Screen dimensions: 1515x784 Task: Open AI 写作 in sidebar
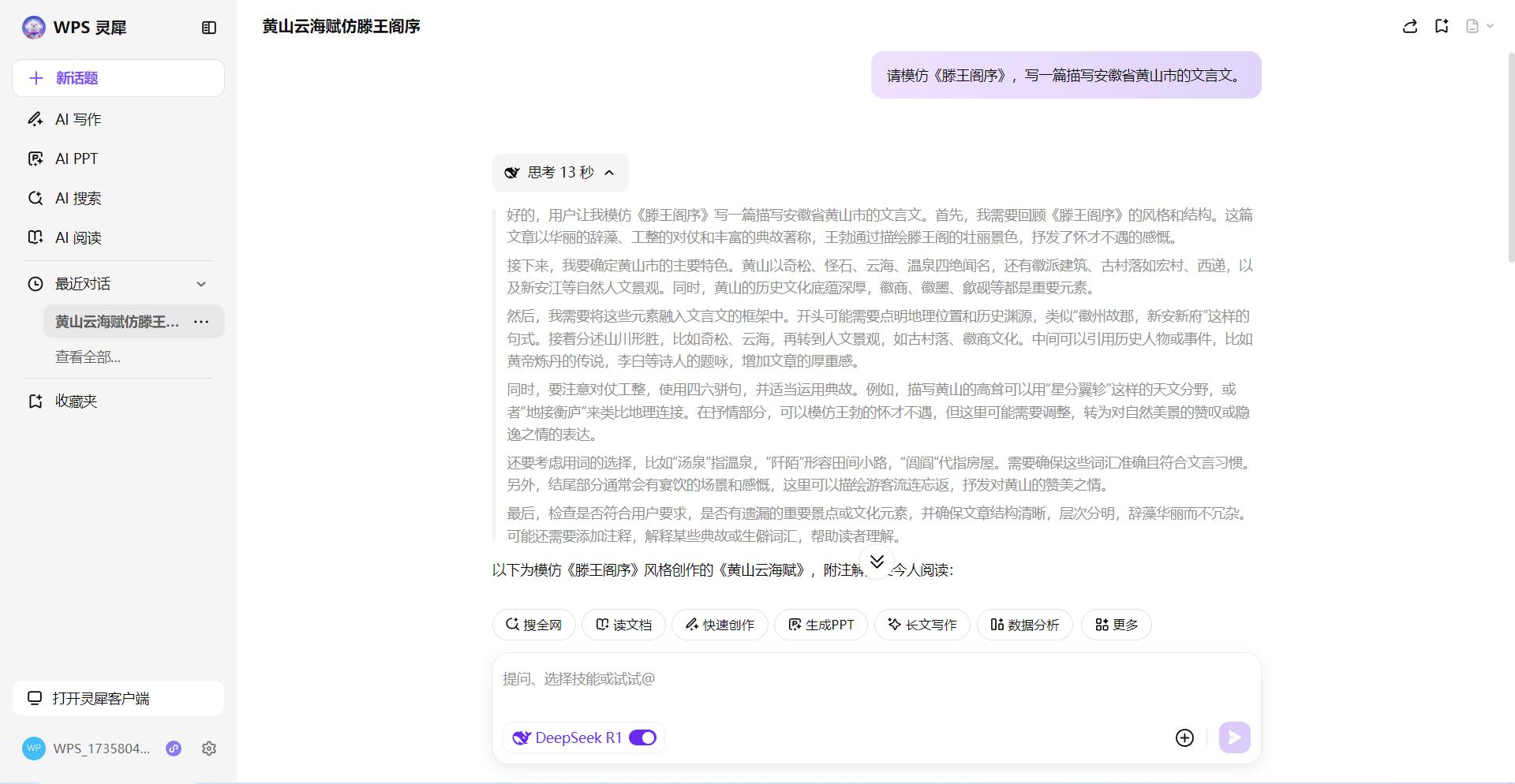coord(78,119)
